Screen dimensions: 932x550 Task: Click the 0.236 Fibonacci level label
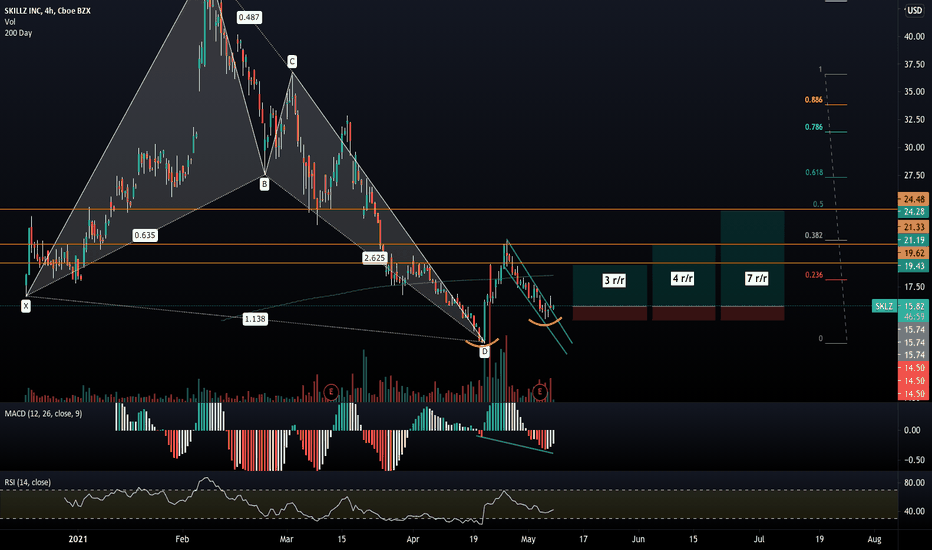coord(814,275)
